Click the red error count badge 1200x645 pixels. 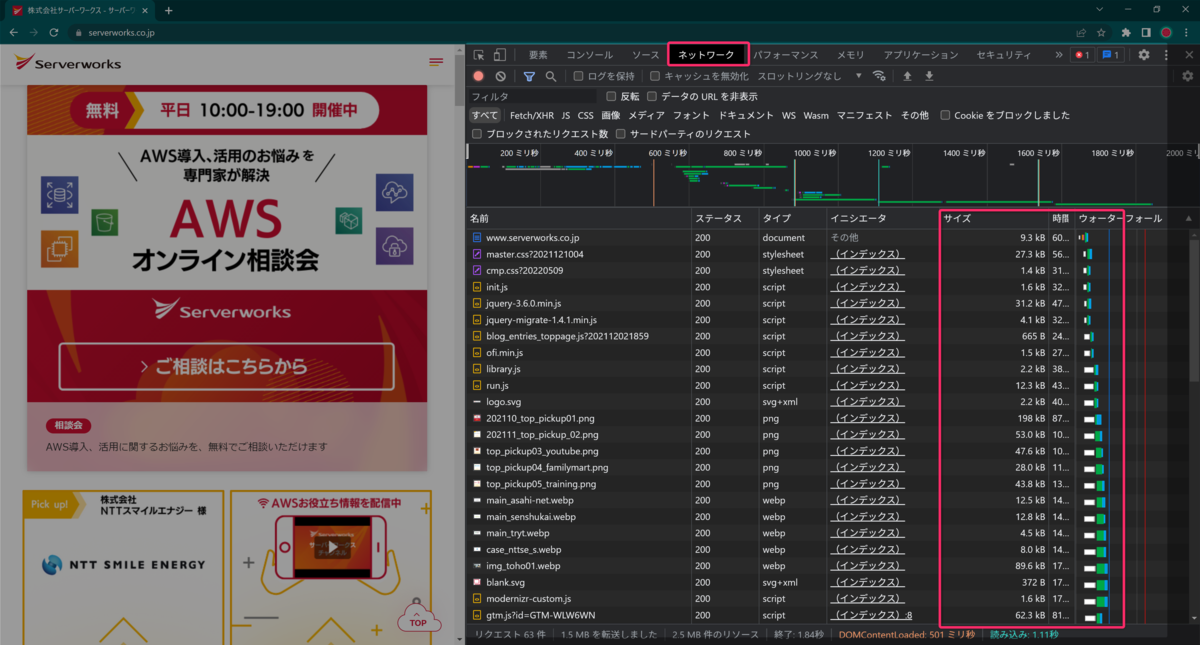[1082, 55]
